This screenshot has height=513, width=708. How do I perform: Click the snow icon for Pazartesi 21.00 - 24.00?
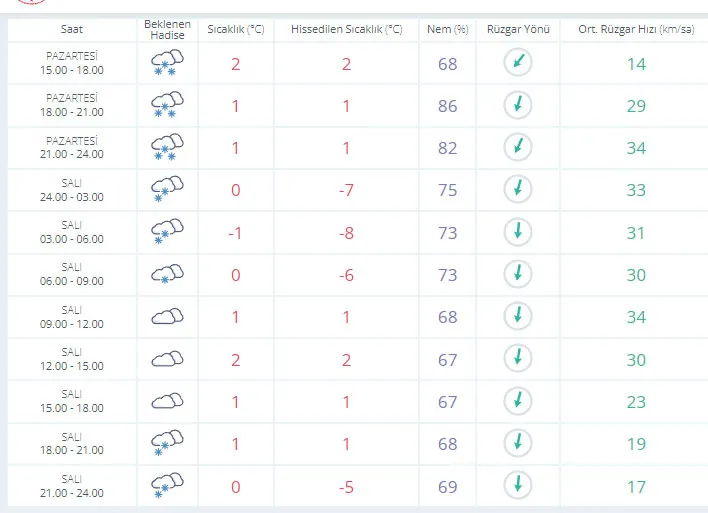tap(167, 147)
